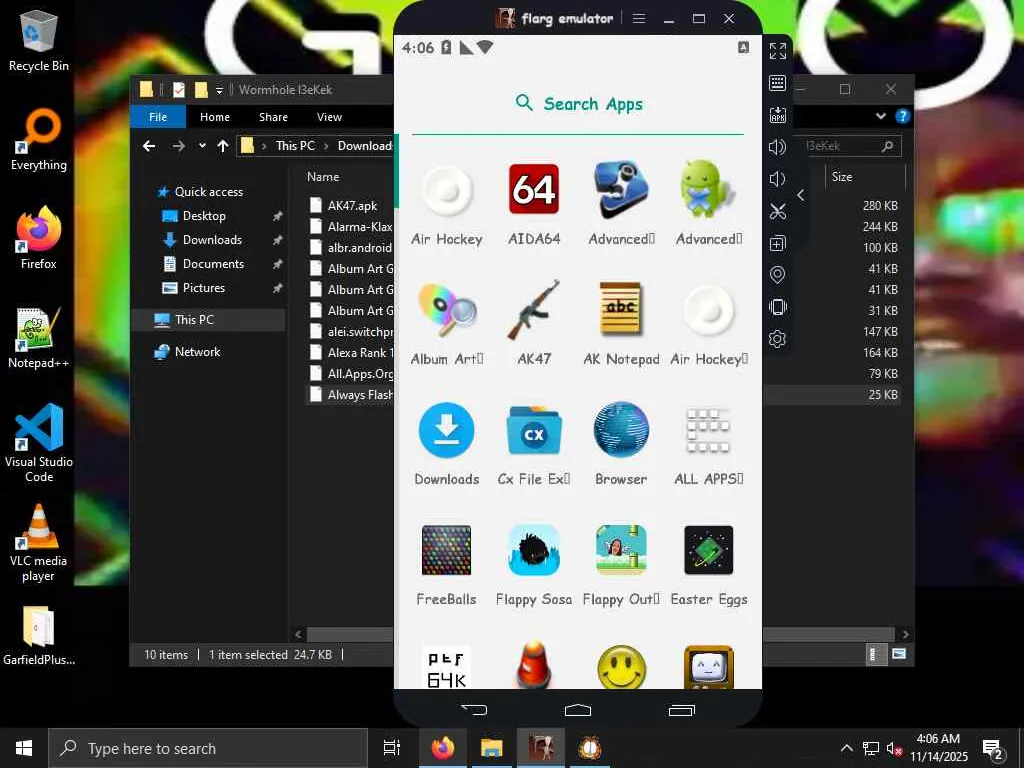Click the install APK icon in the emulator sidebar
The image size is (1024, 768).
point(777,115)
